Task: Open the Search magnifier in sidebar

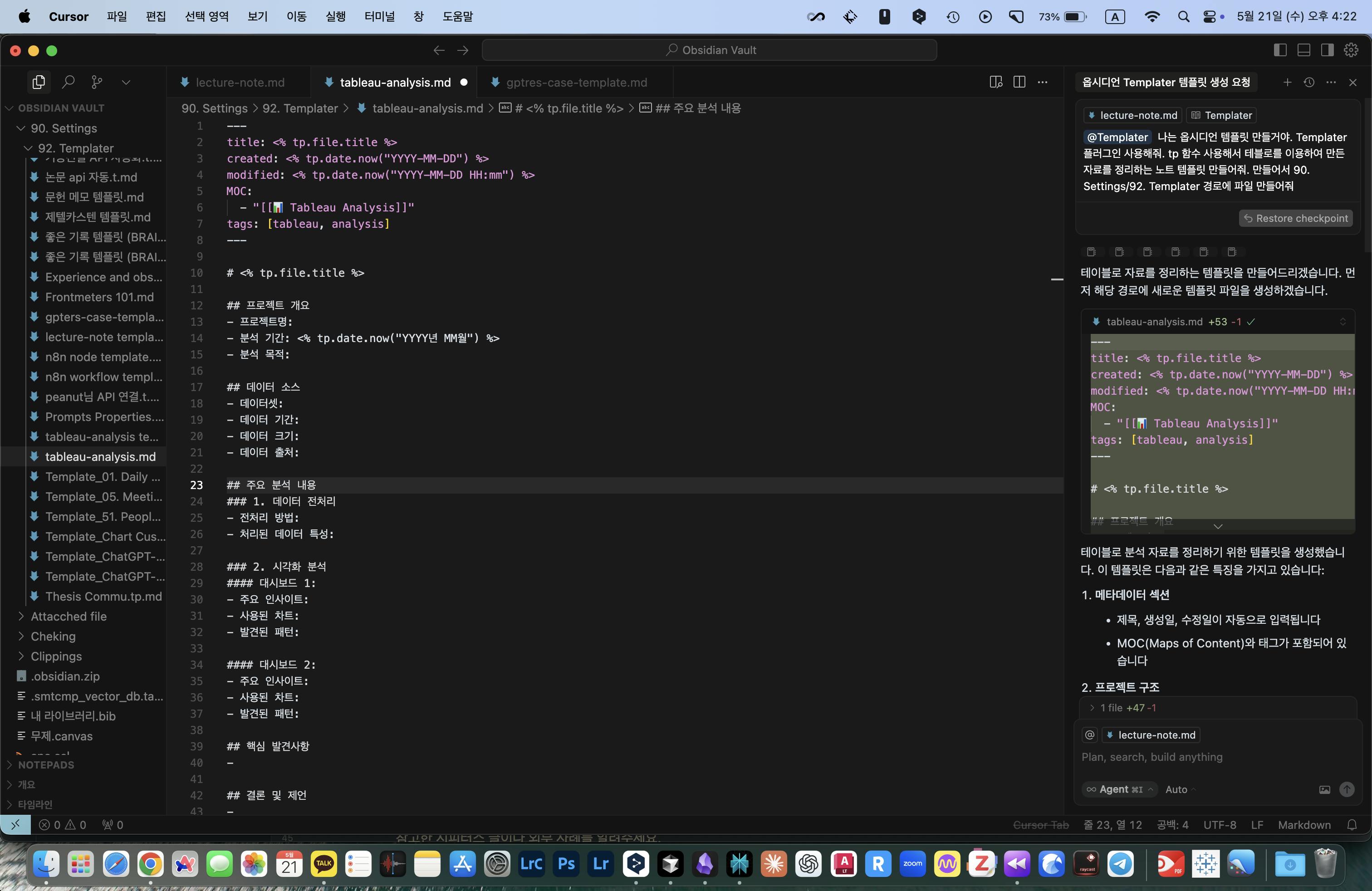Action: pyautogui.click(x=68, y=83)
